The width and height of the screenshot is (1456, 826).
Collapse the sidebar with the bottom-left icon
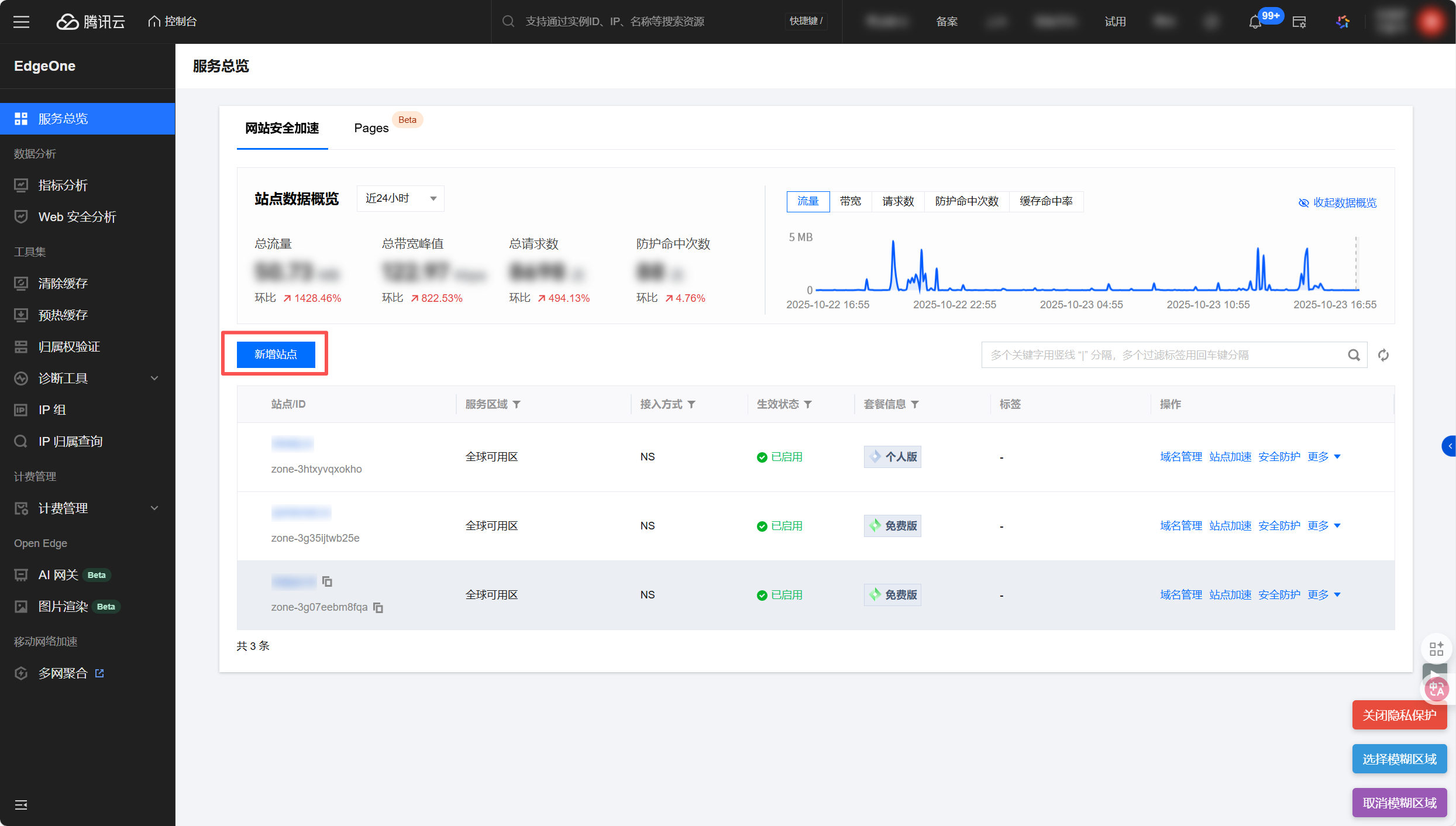pos(21,805)
